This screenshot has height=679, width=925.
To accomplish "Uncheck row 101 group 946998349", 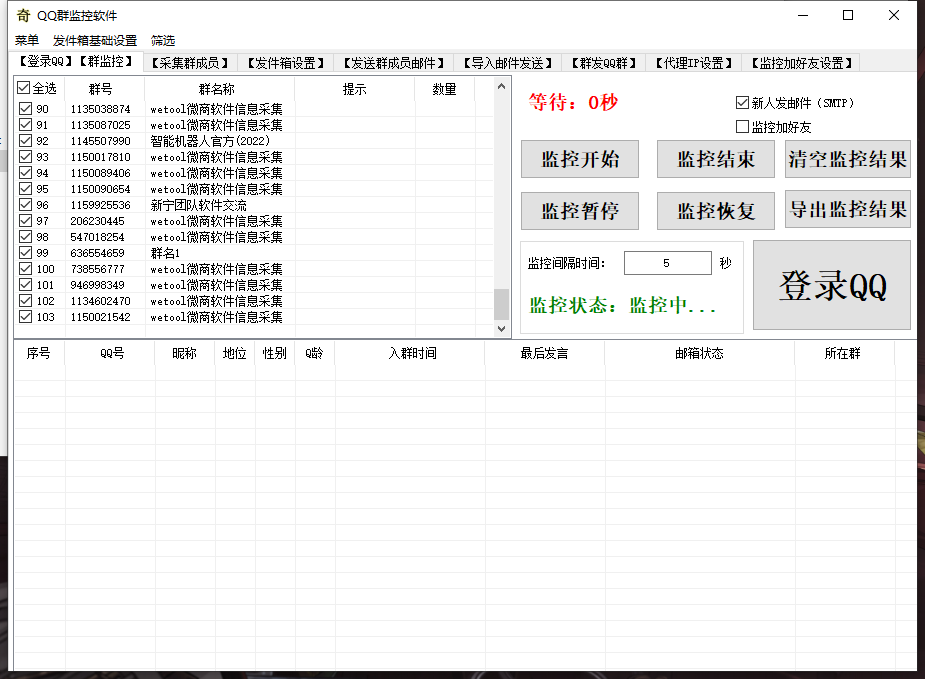I will point(25,285).
